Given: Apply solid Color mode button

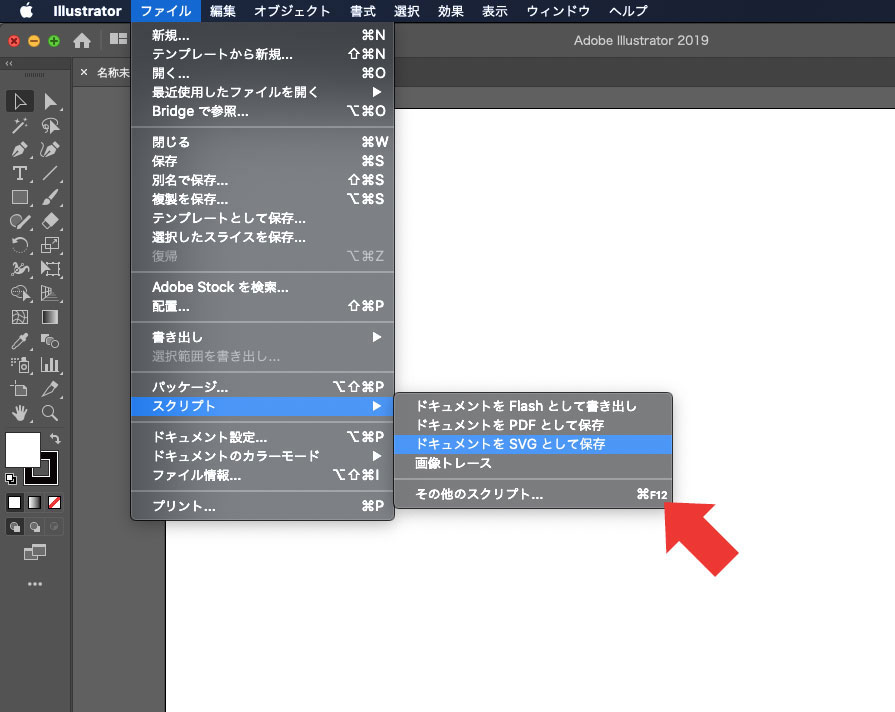Looking at the screenshot, I should [x=14, y=502].
